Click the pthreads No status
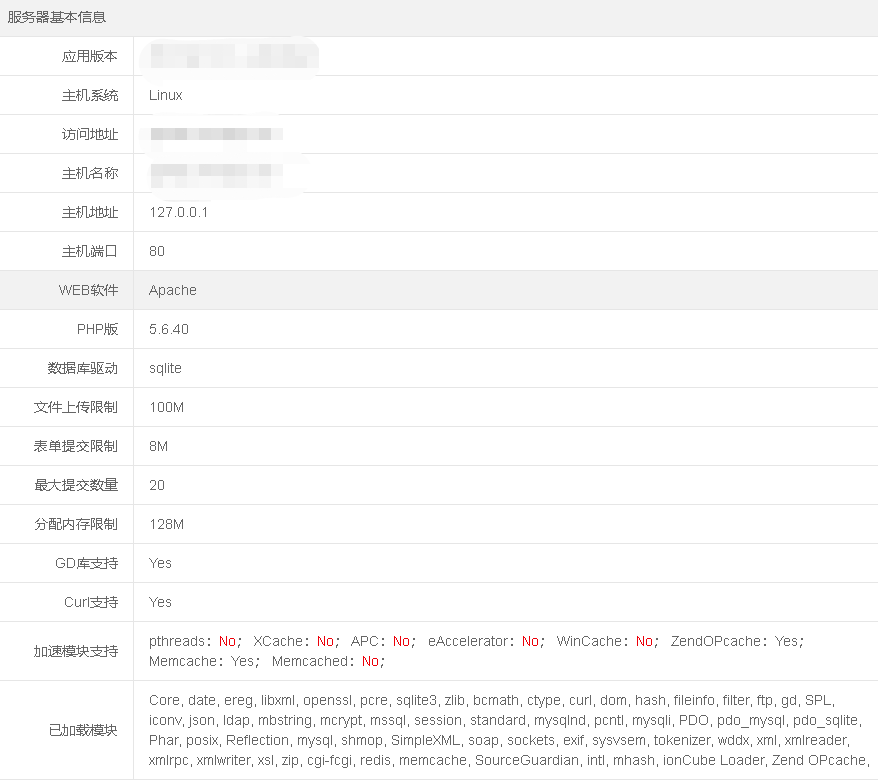878x782 pixels. coord(227,641)
